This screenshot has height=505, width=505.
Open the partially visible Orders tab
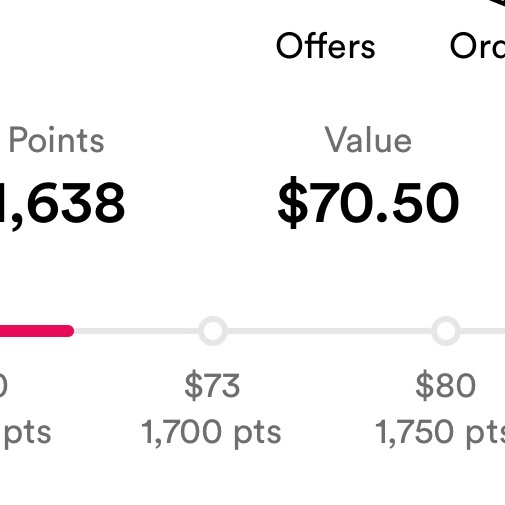(477, 46)
